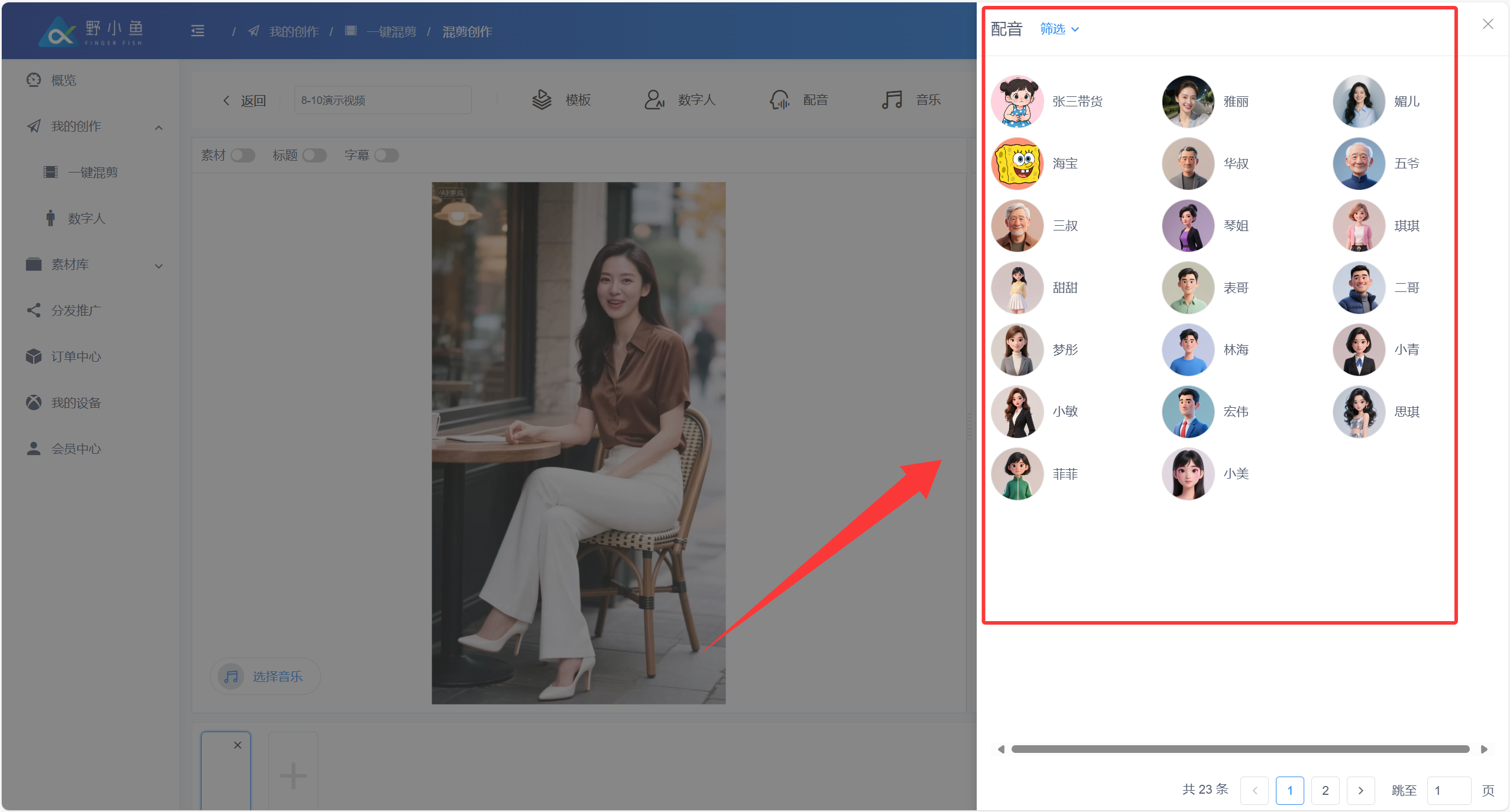Click the 数字人 digital human toolbar icon
The width and height of the screenshot is (1510, 812).
tap(654, 100)
